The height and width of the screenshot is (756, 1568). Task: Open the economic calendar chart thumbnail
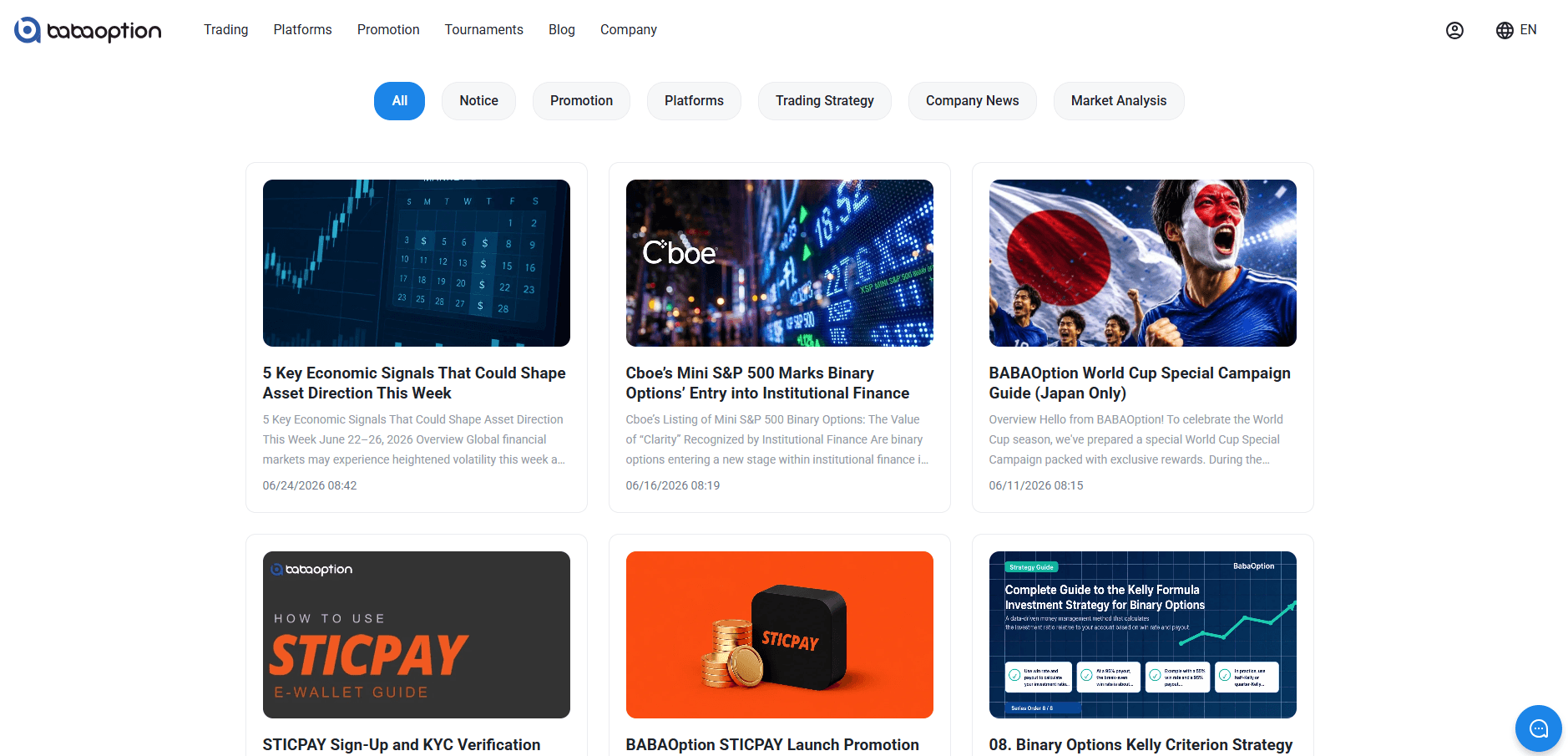pos(417,263)
